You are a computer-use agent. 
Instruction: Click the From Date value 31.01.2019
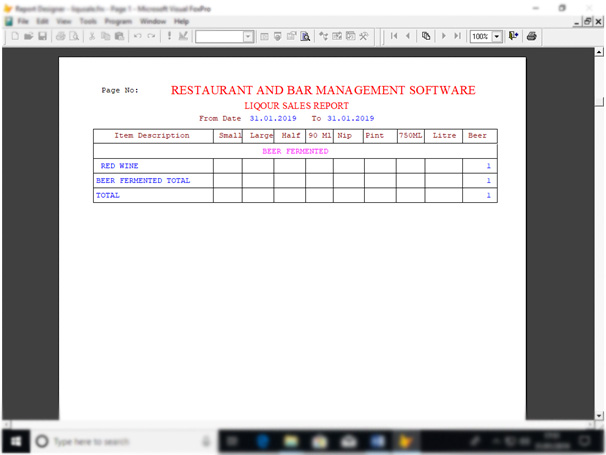click(x=273, y=118)
